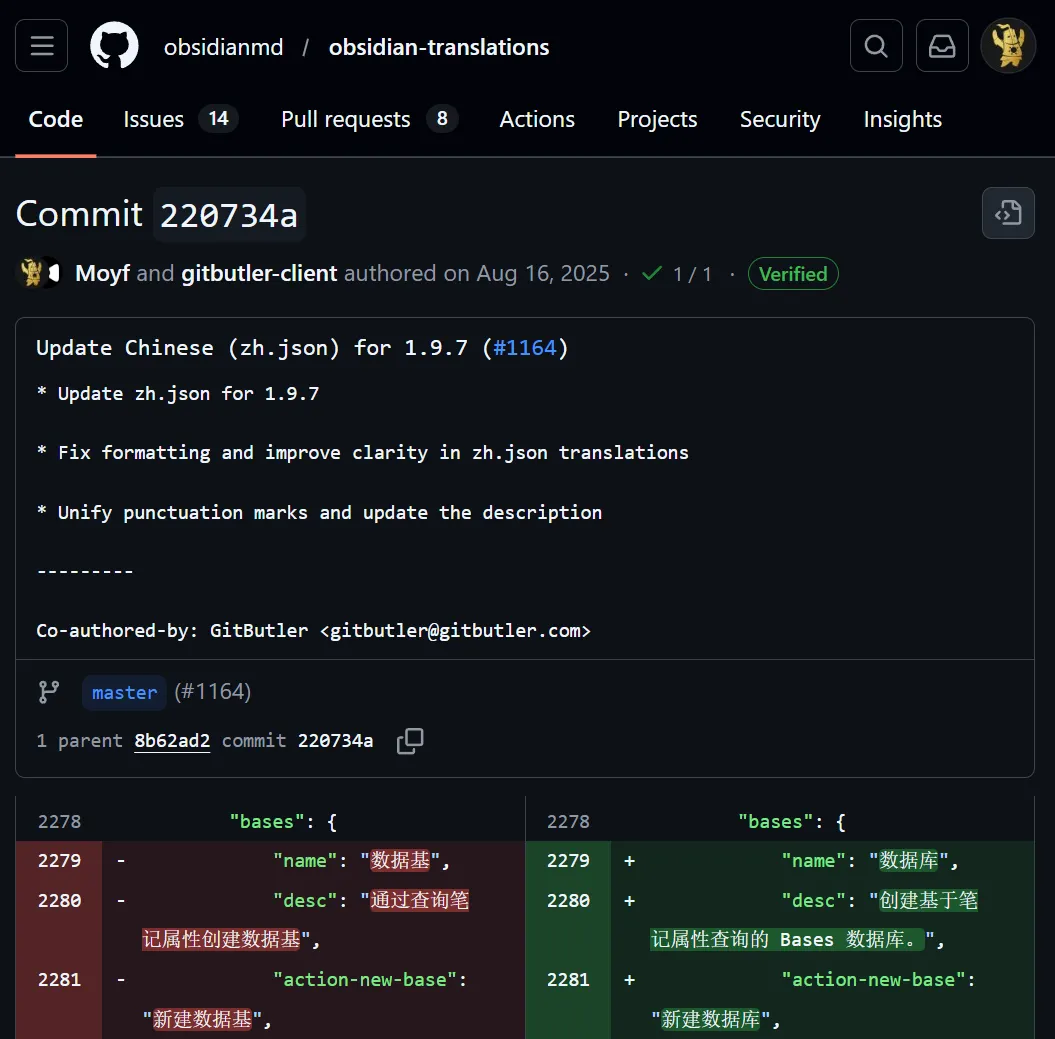
Task: Open the hamburger navigation menu
Action: [x=42, y=46]
